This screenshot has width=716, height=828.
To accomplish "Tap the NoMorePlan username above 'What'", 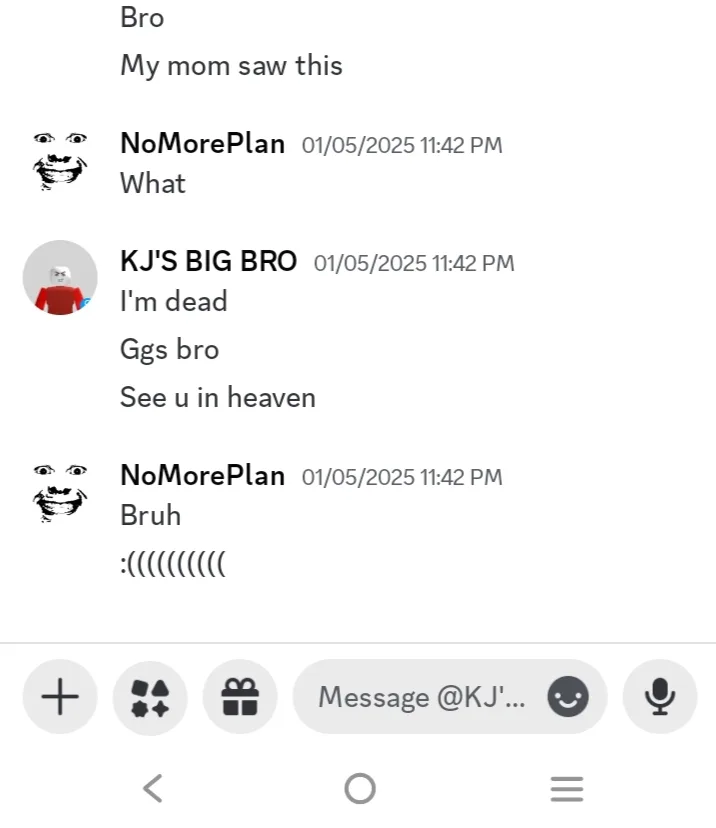I will click(203, 144).
